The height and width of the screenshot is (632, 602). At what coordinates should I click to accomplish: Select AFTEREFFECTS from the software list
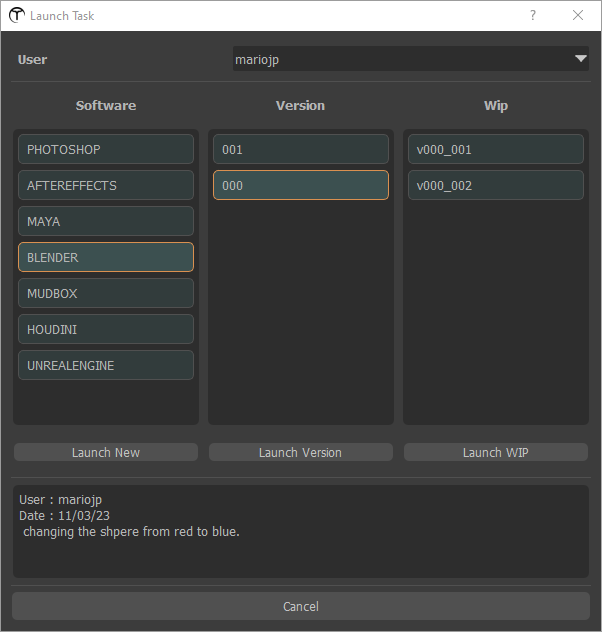coord(106,185)
